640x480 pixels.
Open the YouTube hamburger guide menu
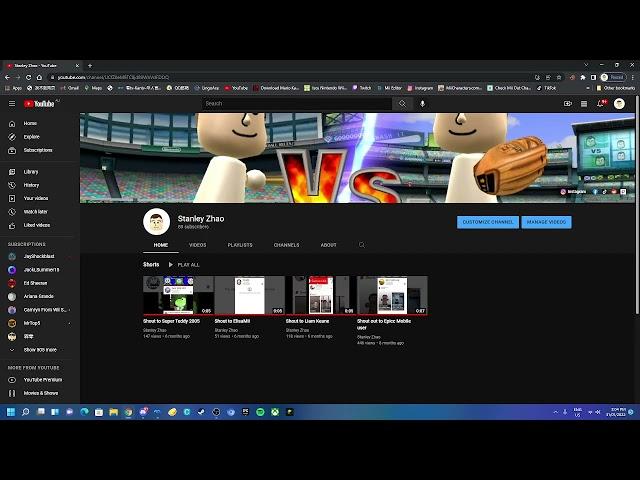click(12, 104)
